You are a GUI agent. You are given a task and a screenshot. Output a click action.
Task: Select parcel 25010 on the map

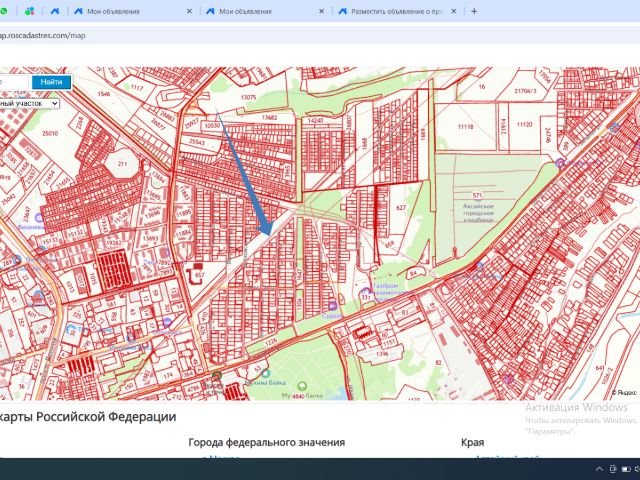click(50, 133)
